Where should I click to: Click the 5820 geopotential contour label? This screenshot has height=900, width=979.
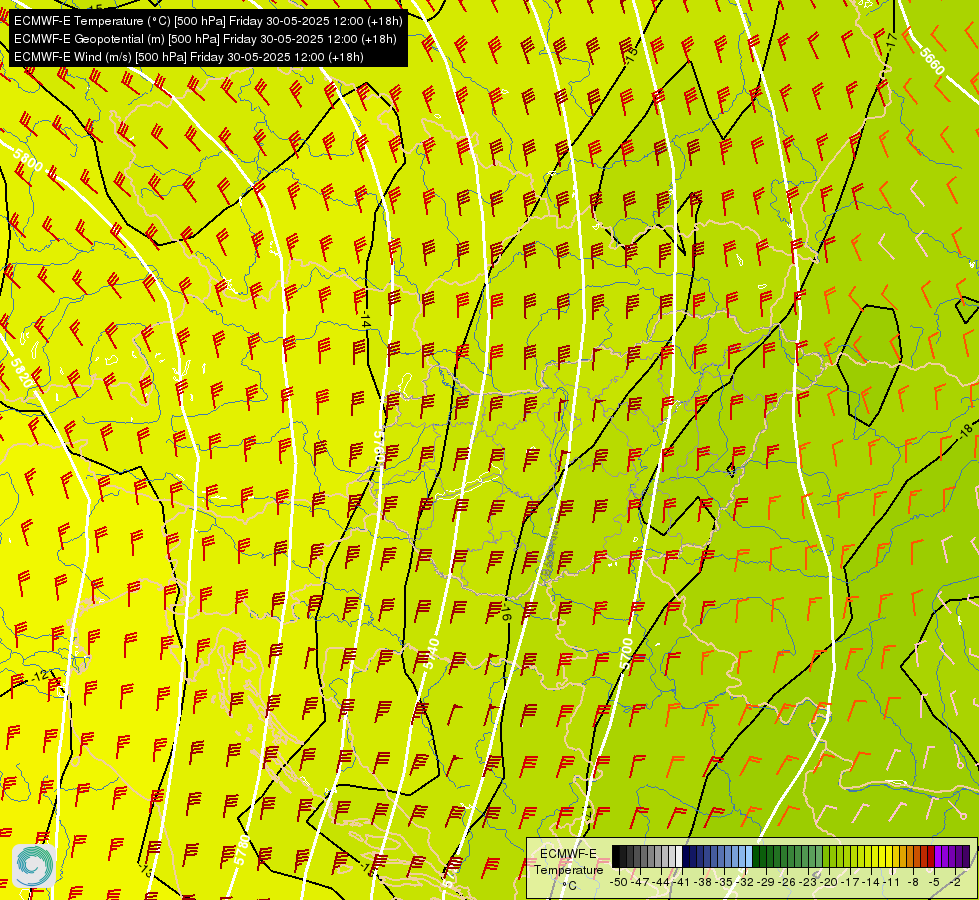[x=22, y=373]
